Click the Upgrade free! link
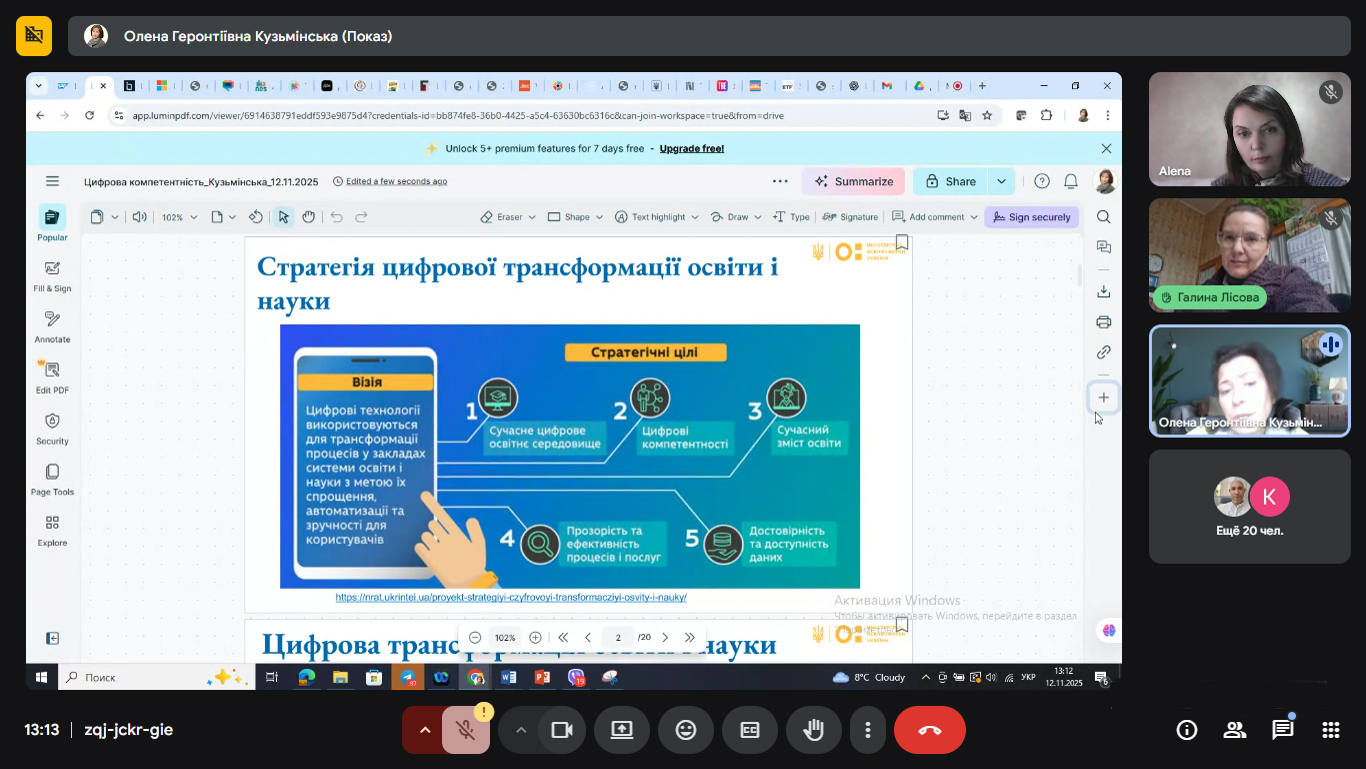 pos(691,148)
